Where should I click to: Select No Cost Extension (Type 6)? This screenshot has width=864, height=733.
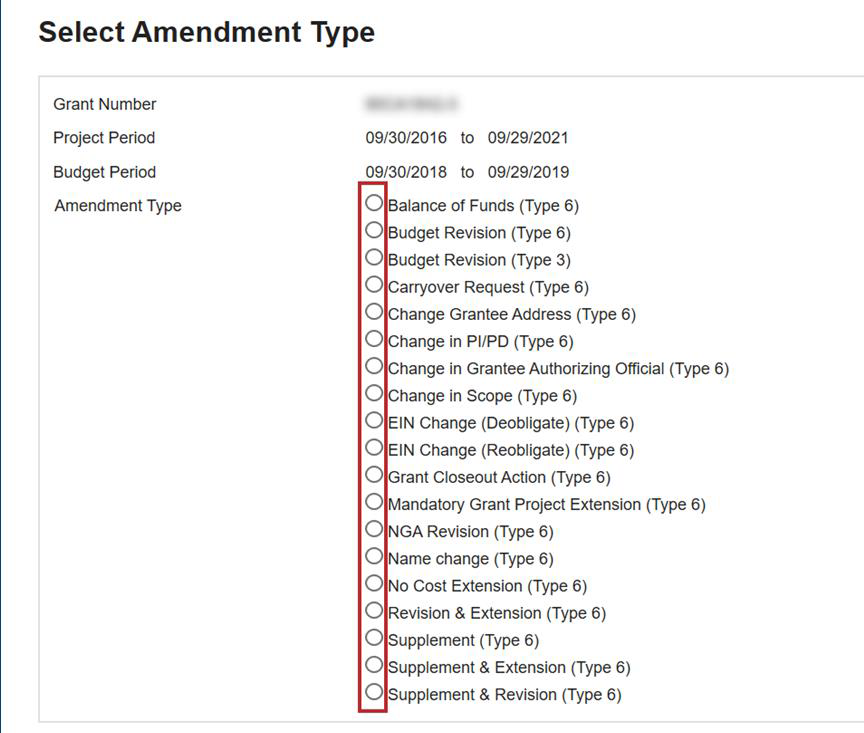coord(374,583)
